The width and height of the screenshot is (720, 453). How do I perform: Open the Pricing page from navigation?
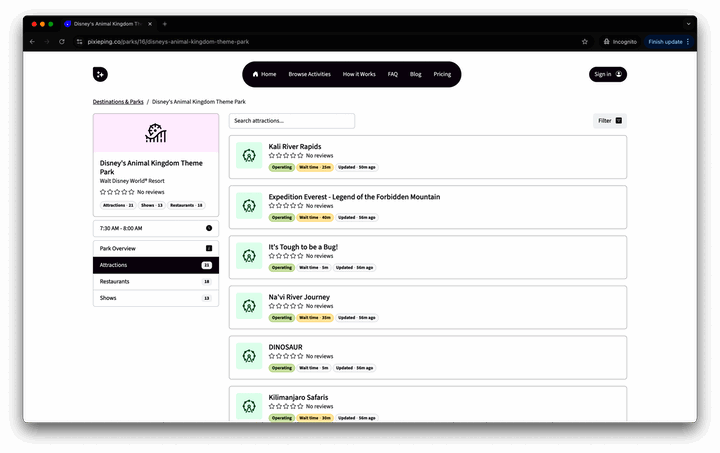442,74
